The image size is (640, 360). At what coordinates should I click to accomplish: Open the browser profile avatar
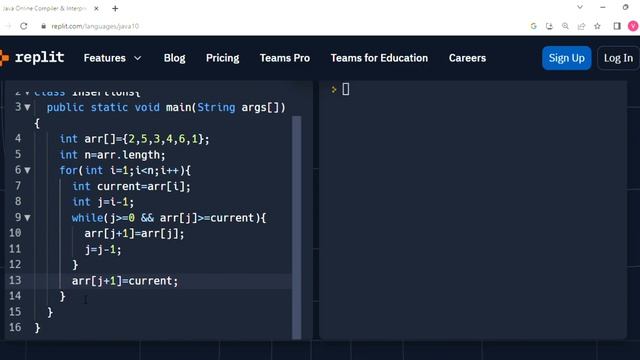point(633,26)
